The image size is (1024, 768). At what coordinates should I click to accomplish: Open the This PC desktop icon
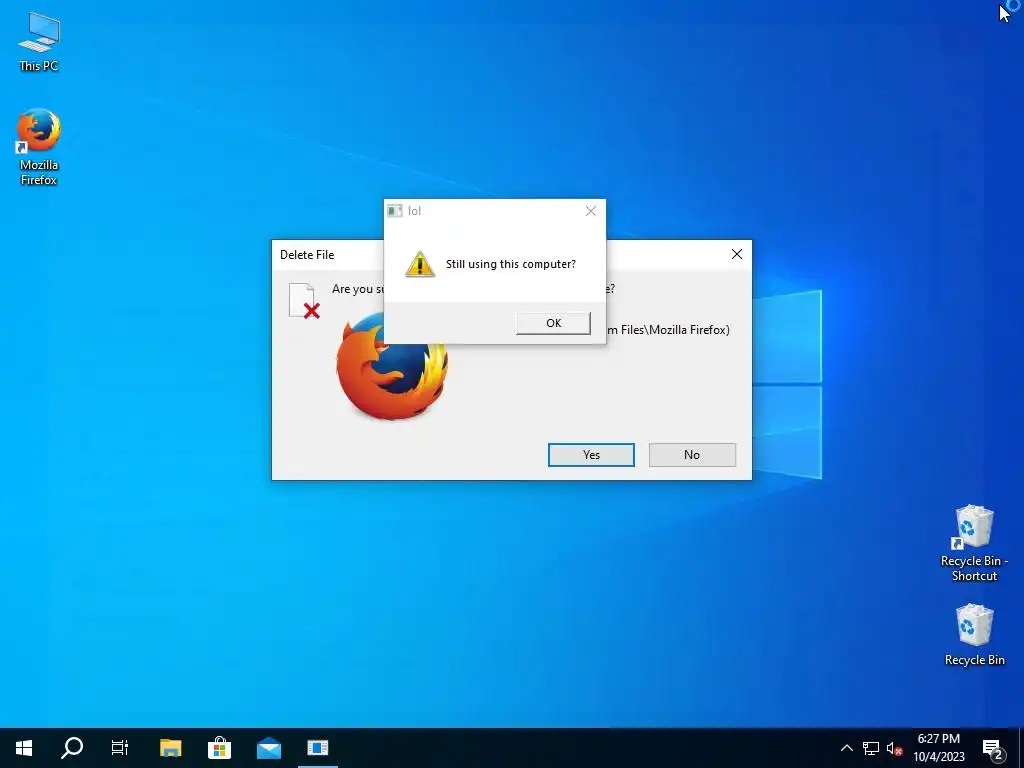pos(39,42)
